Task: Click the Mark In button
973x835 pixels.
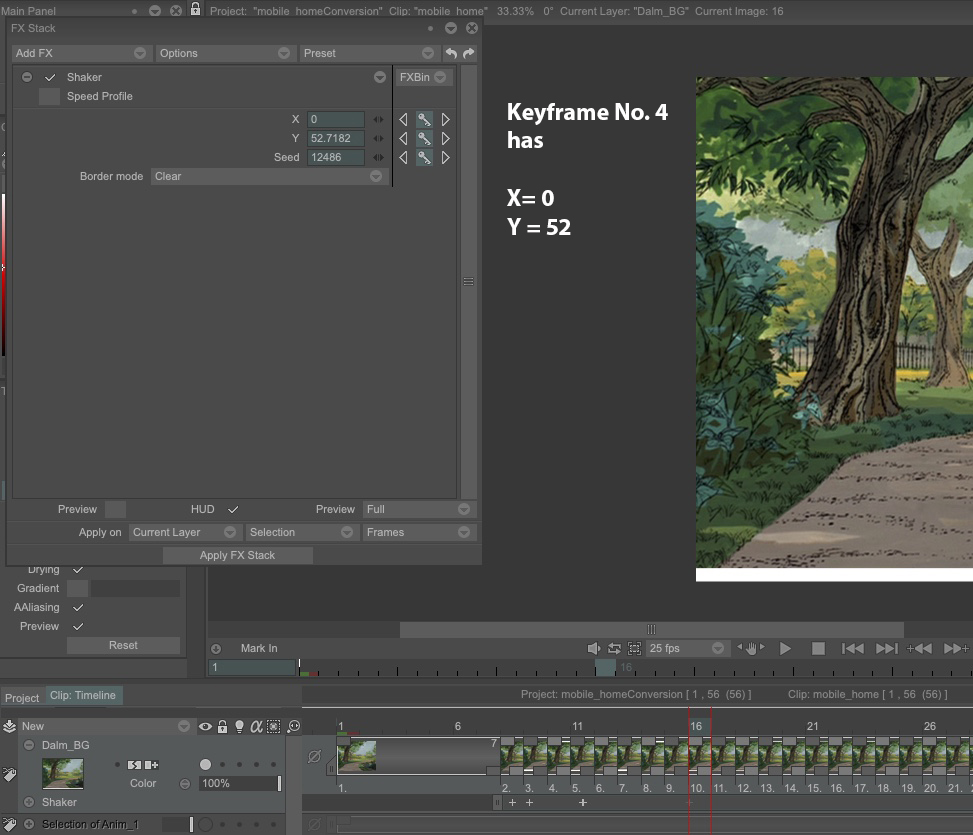Action: 259,648
